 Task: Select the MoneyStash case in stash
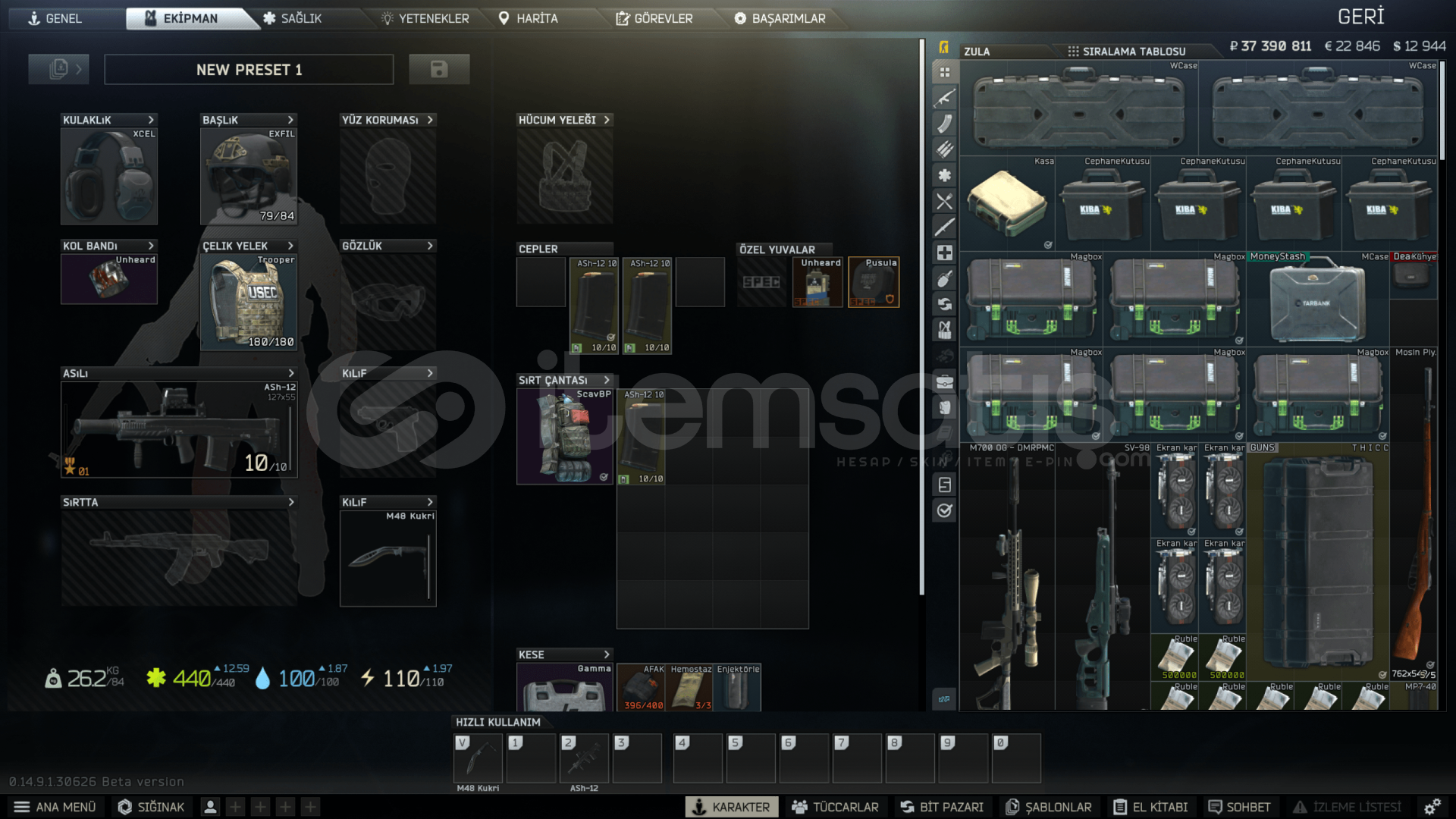point(1317,300)
